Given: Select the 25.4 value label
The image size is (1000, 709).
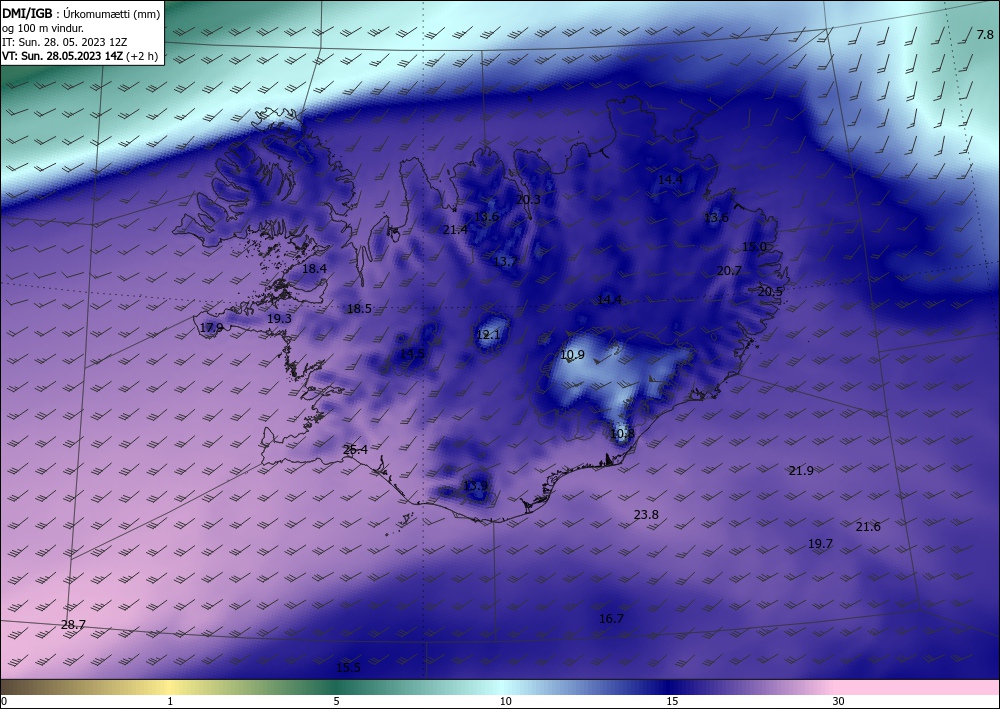Looking at the screenshot, I should pos(355,450).
